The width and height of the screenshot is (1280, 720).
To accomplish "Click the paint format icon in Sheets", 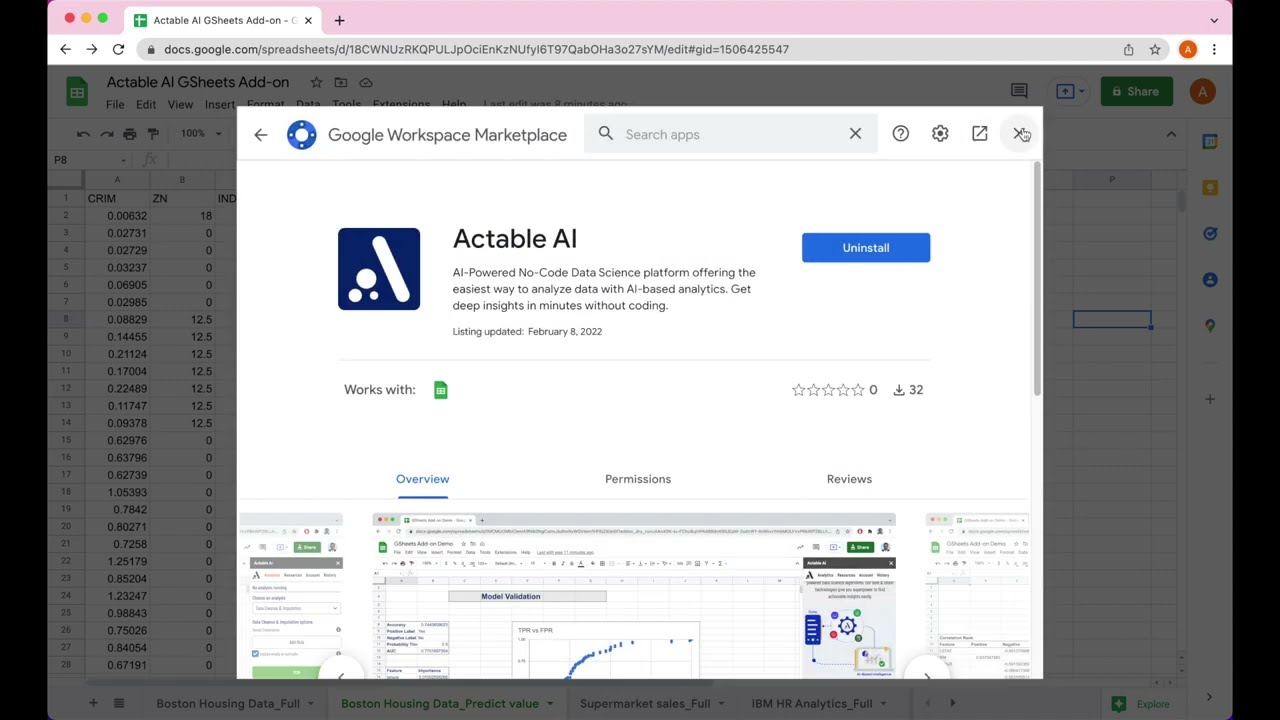I will coord(153,133).
